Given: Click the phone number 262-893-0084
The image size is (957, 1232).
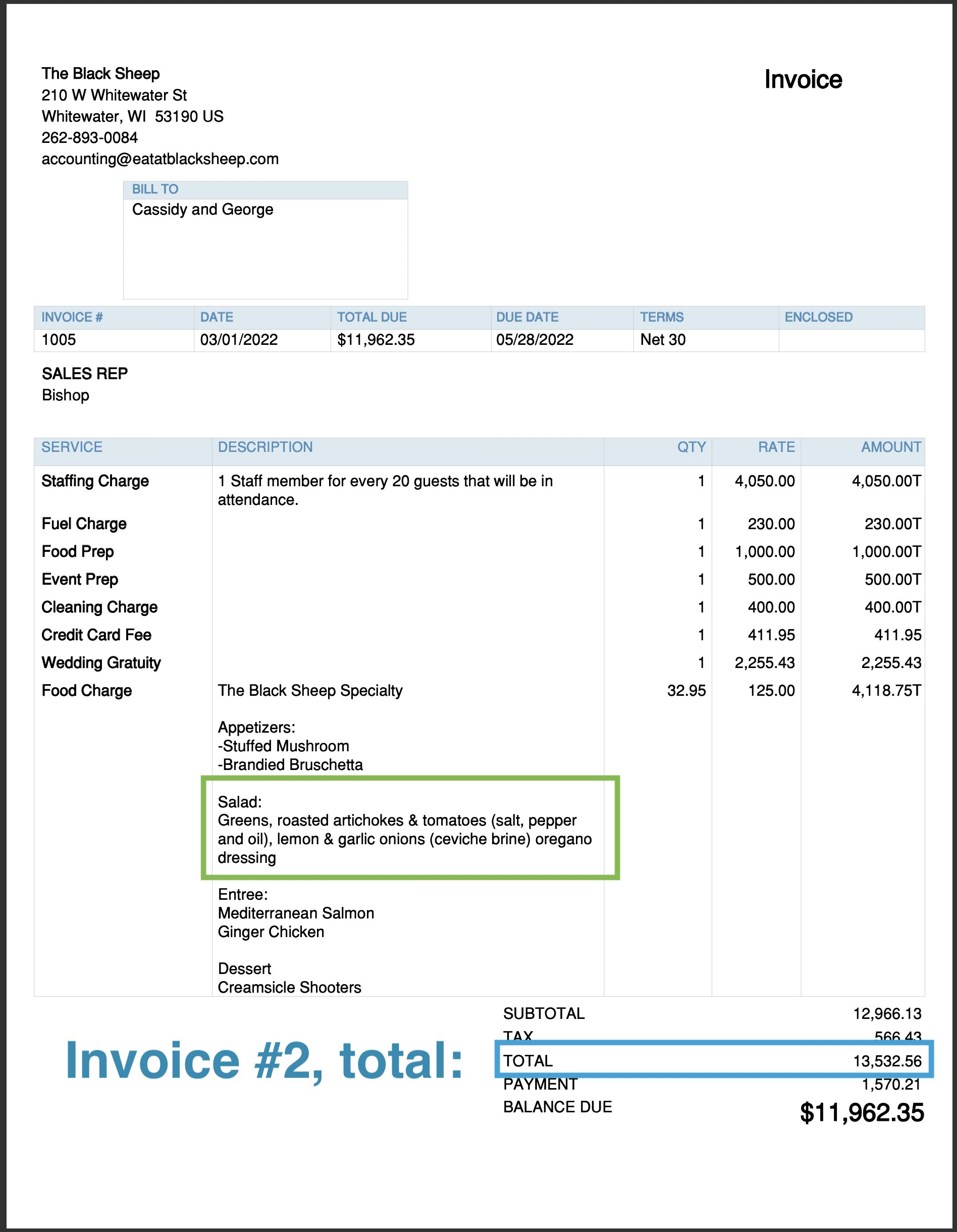Looking at the screenshot, I should point(90,138).
